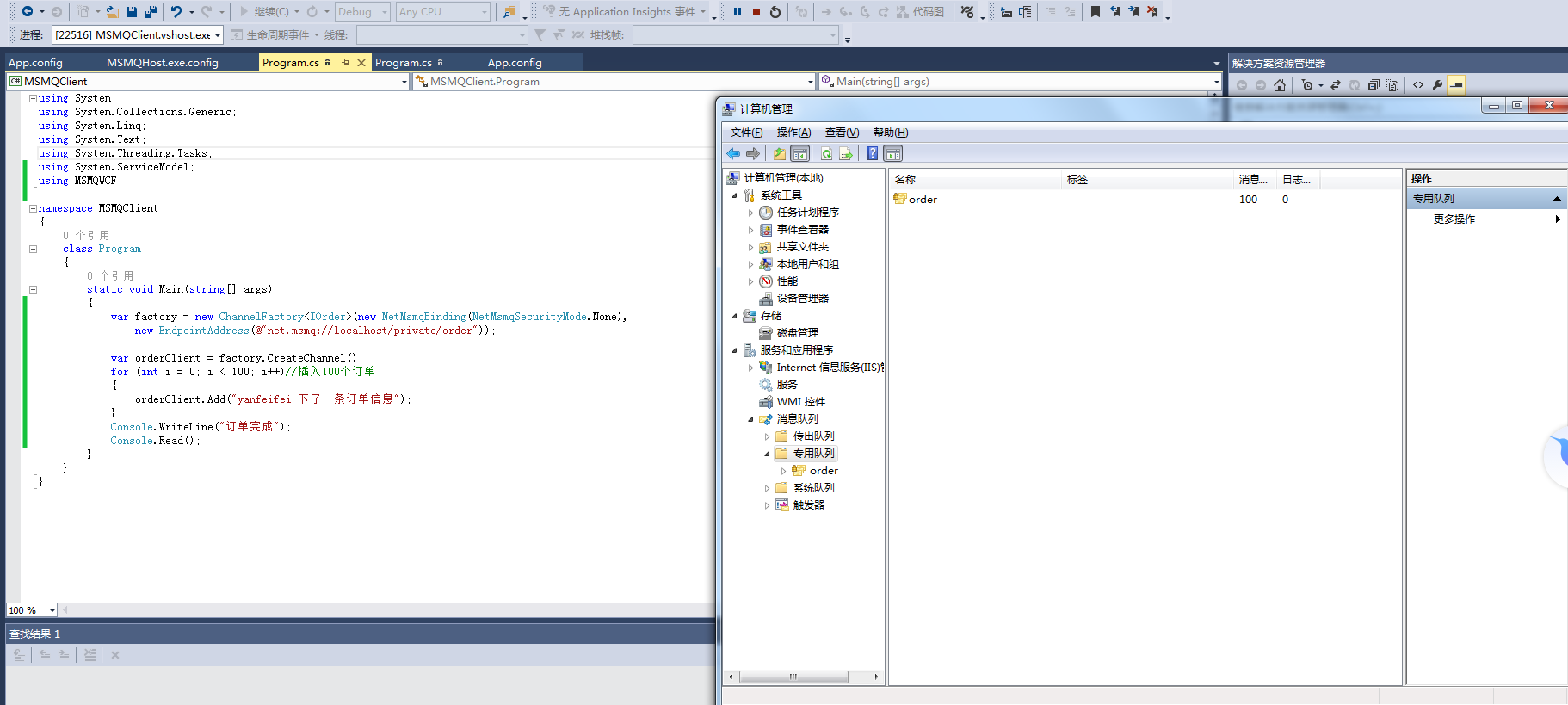Restart the debugging session
This screenshot has width=1568, height=705.
[775, 12]
